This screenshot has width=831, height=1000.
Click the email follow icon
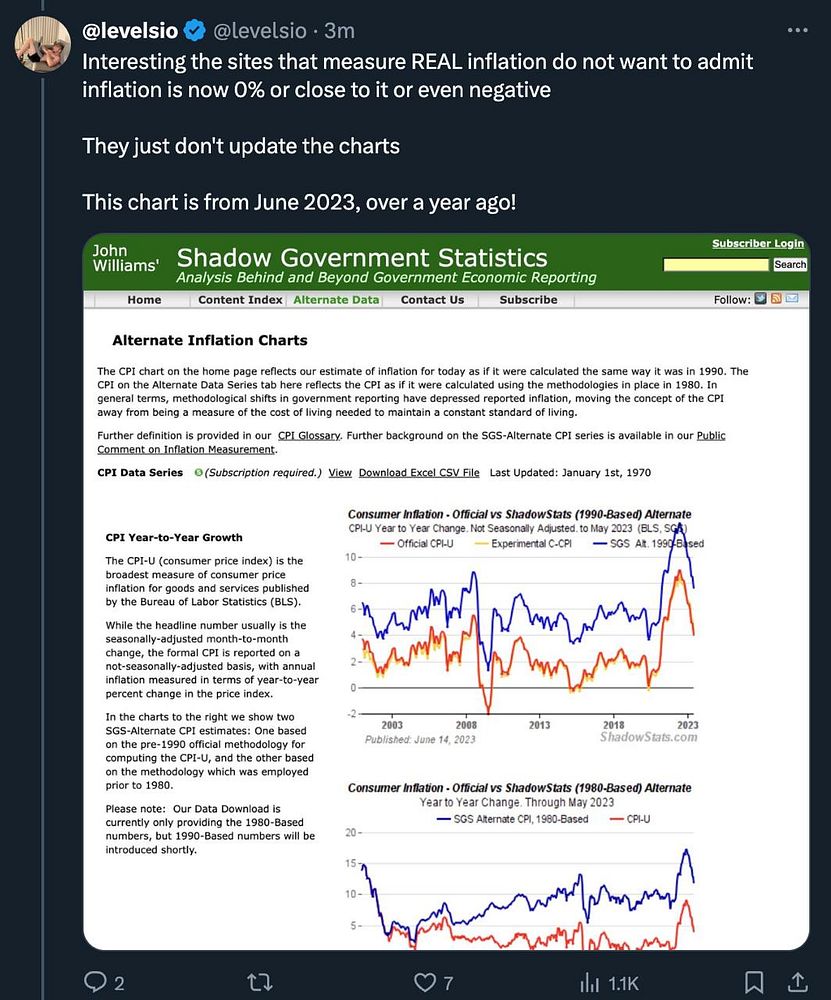coord(792,299)
